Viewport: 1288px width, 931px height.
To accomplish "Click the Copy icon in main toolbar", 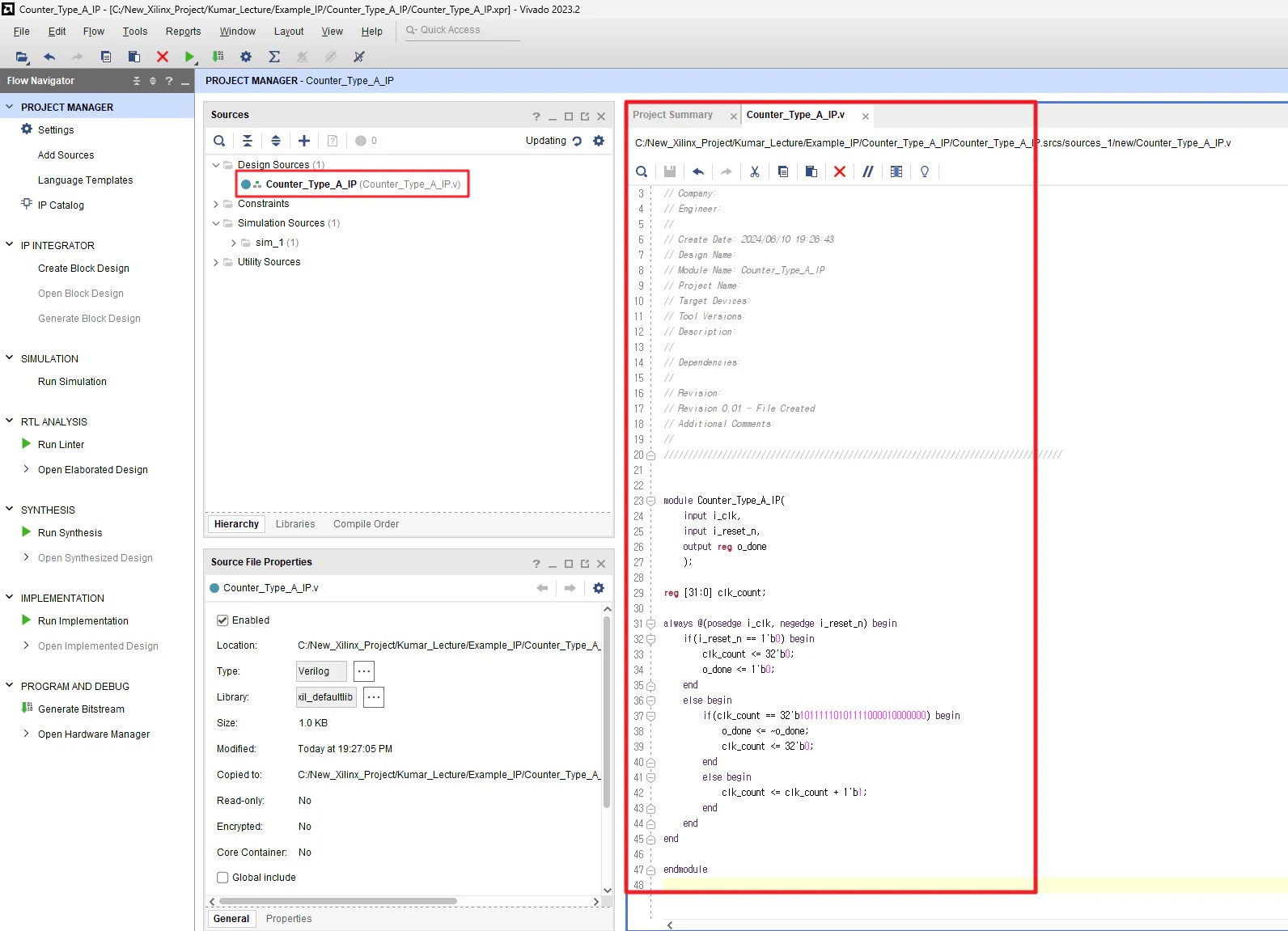I will tap(106, 57).
